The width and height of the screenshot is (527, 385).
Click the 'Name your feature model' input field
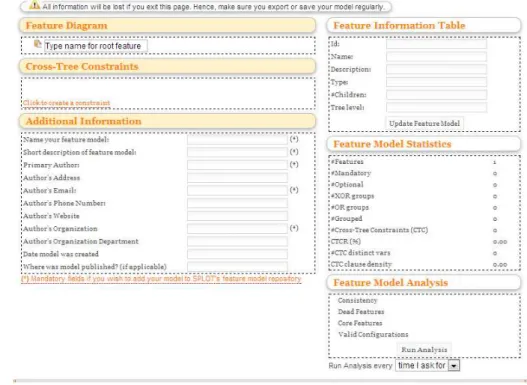pos(237,140)
